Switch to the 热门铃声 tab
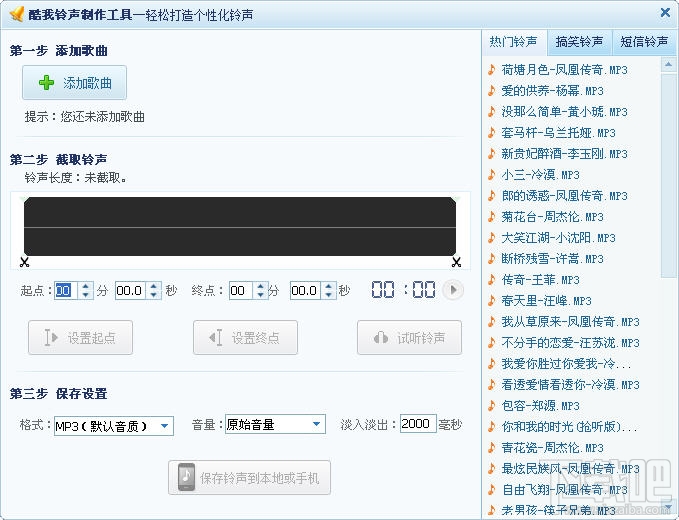This screenshot has height=520, width=679. (514, 42)
